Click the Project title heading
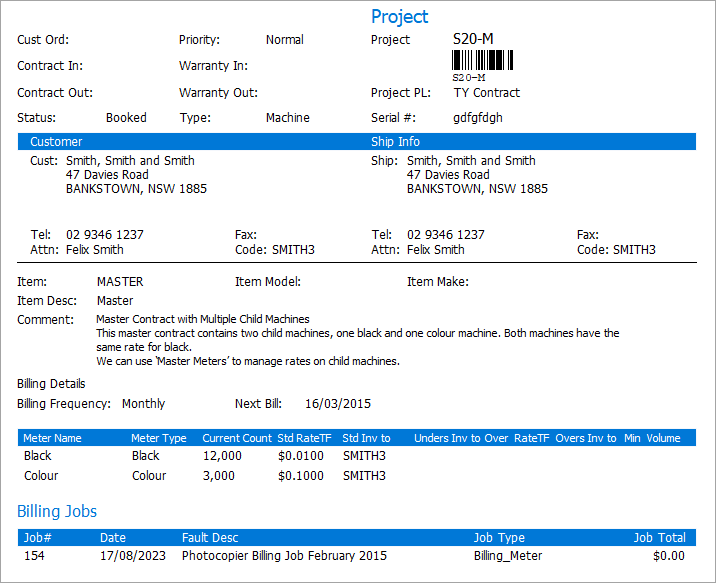Screen dimensions: 716x583 pos(399,16)
